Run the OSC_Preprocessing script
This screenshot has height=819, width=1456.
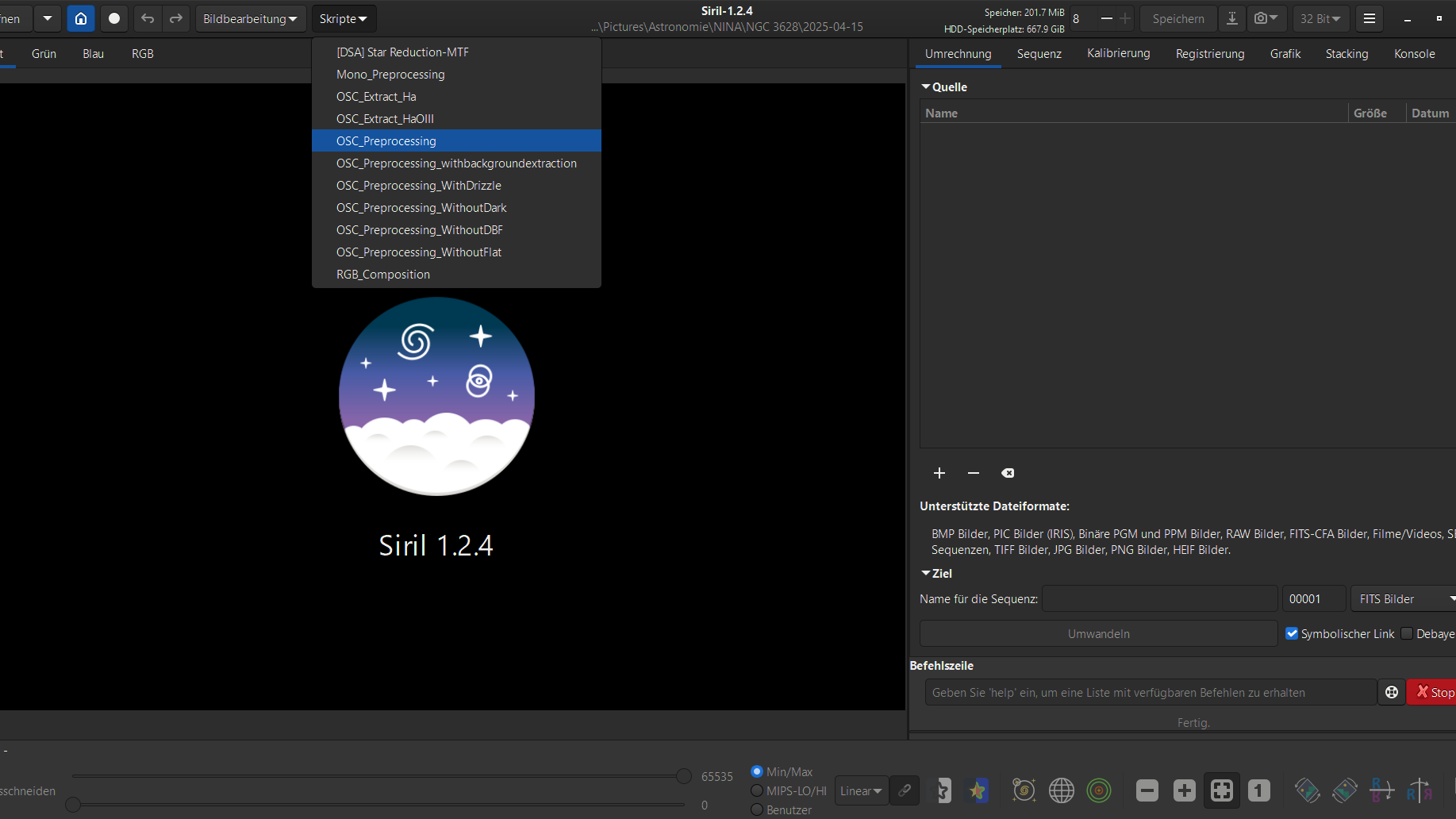pyautogui.click(x=456, y=140)
